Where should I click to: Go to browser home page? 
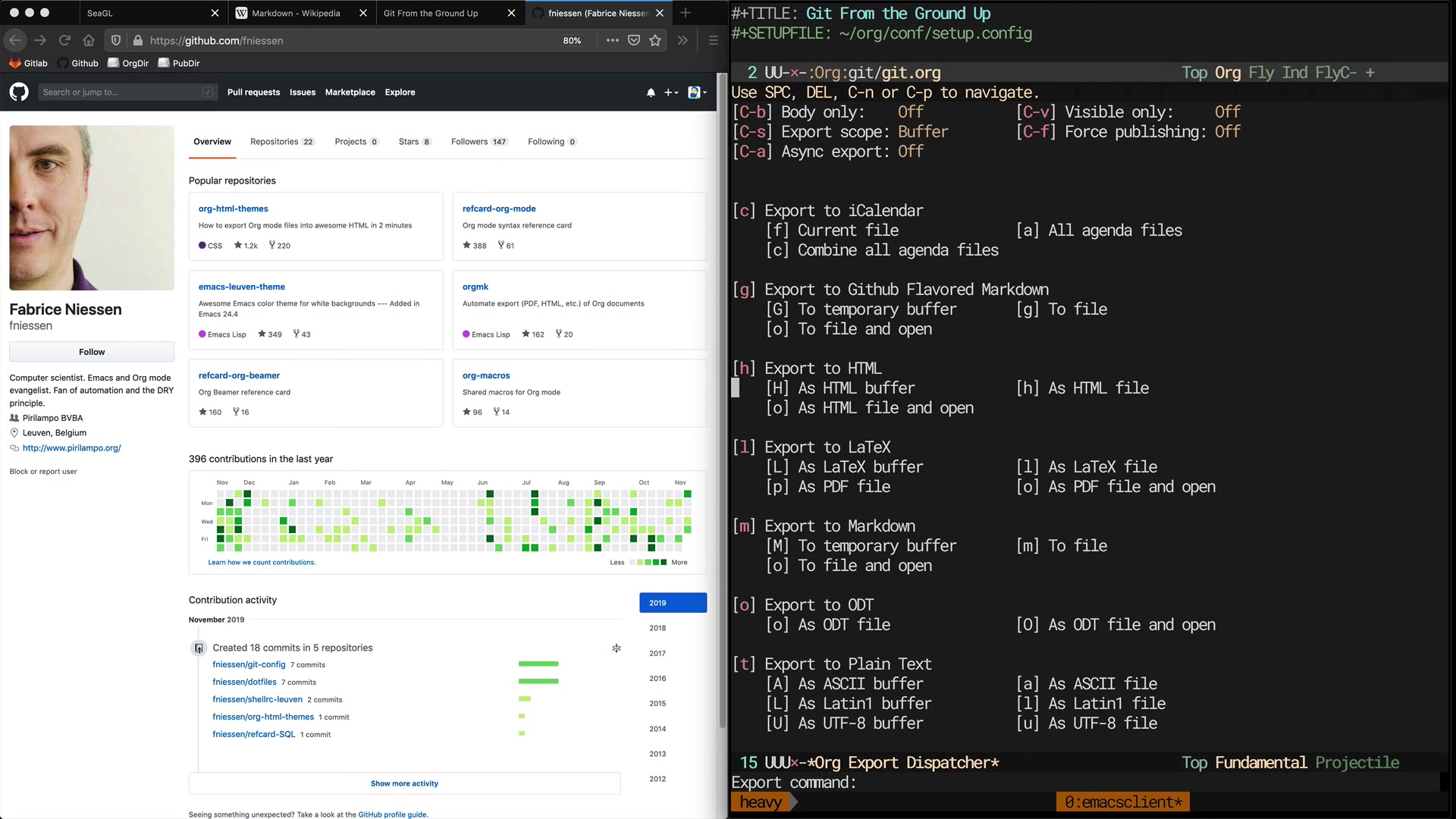coord(89,40)
